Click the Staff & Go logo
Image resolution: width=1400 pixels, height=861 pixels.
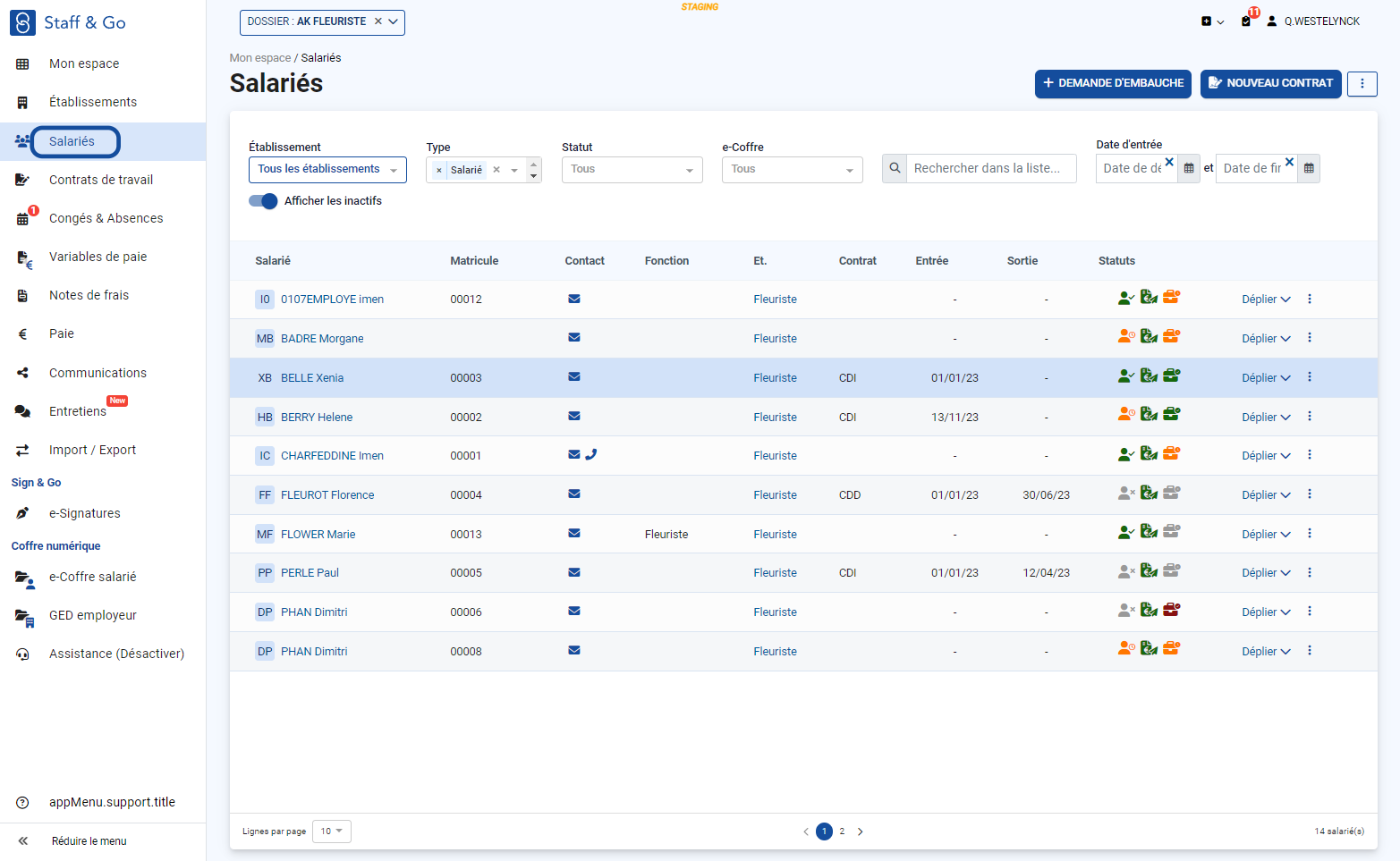point(68,22)
